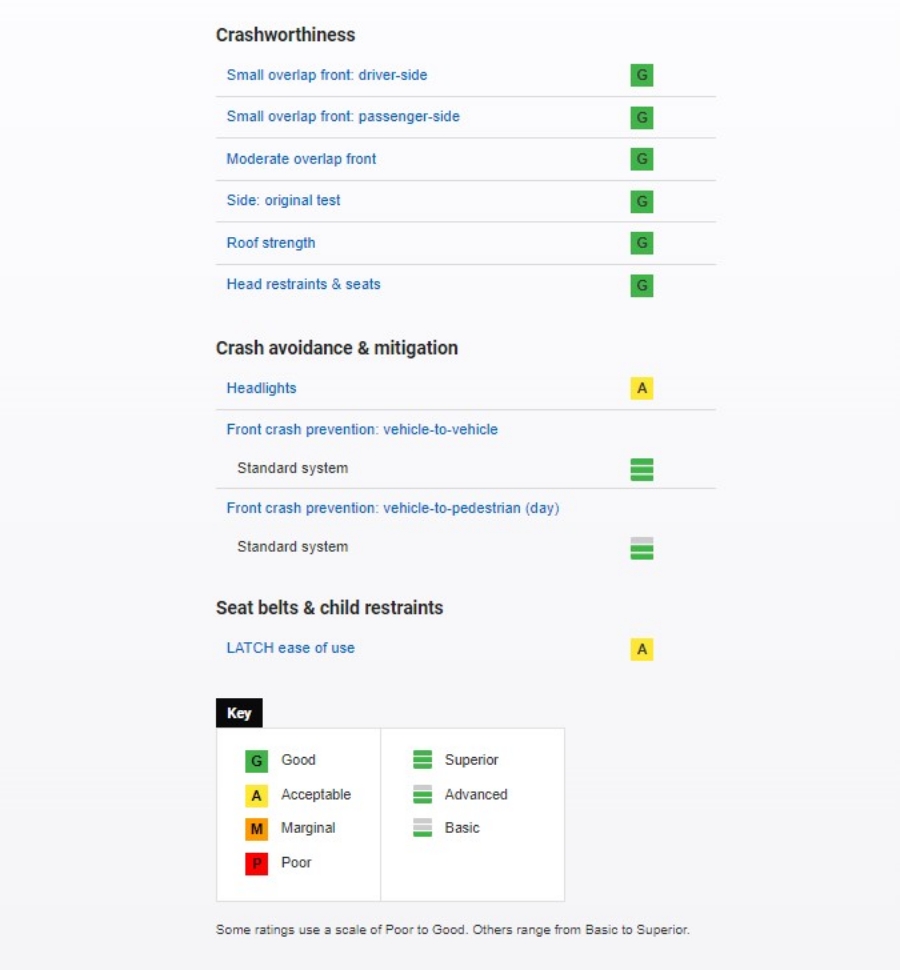Click the Good rating icon for Moderate overlap front
The width and height of the screenshot is (900, 970).
pos(642,159)
